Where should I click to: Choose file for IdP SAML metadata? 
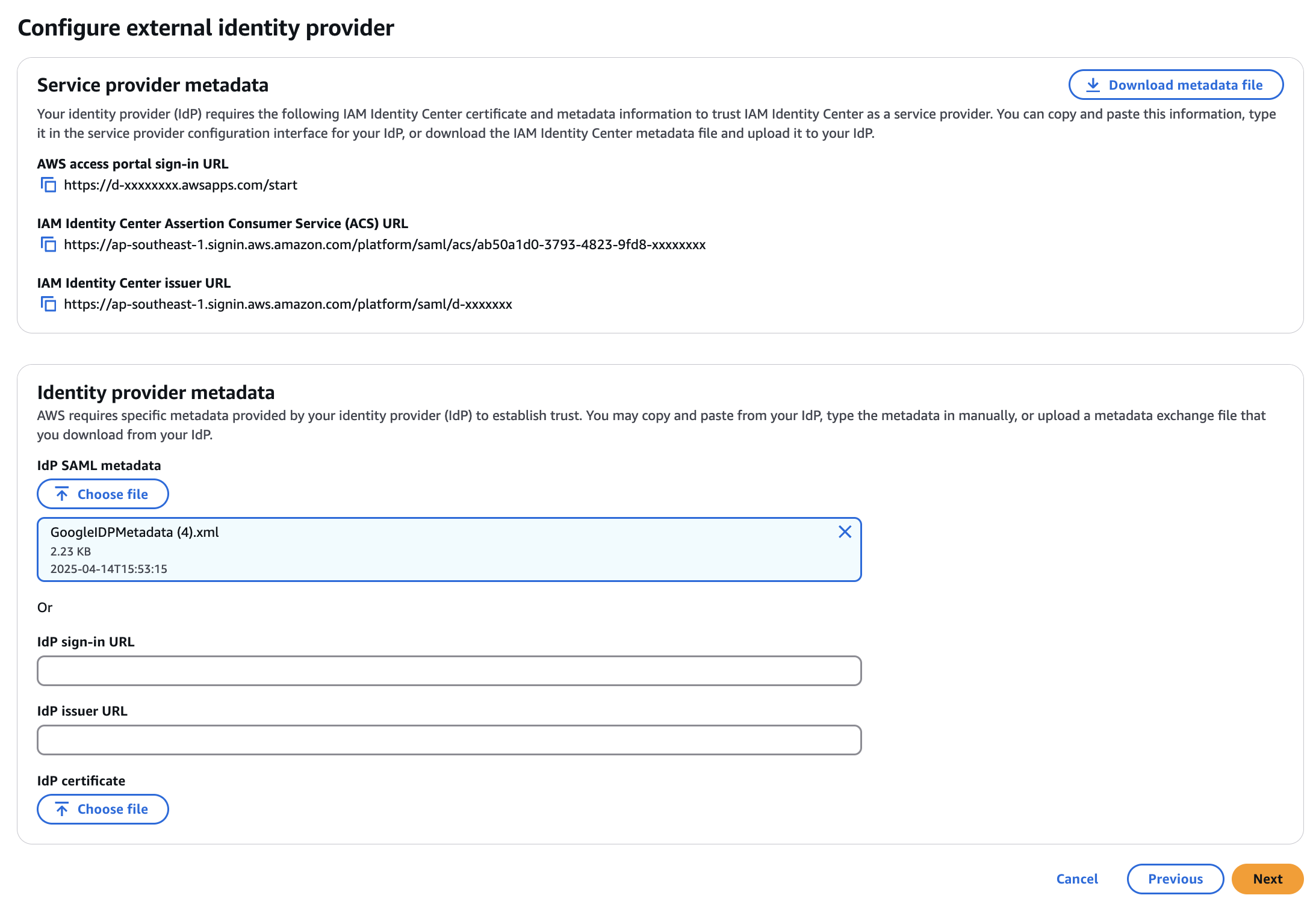[103, 494]
